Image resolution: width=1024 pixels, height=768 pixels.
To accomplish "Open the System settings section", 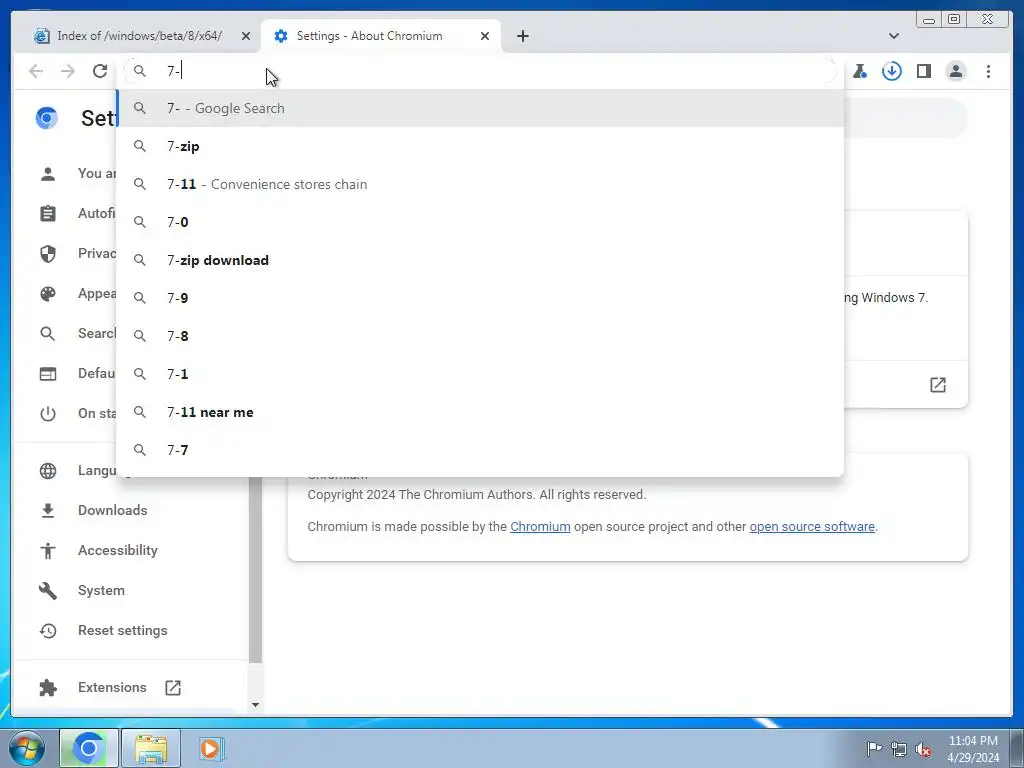I will [x=101, y=590].
